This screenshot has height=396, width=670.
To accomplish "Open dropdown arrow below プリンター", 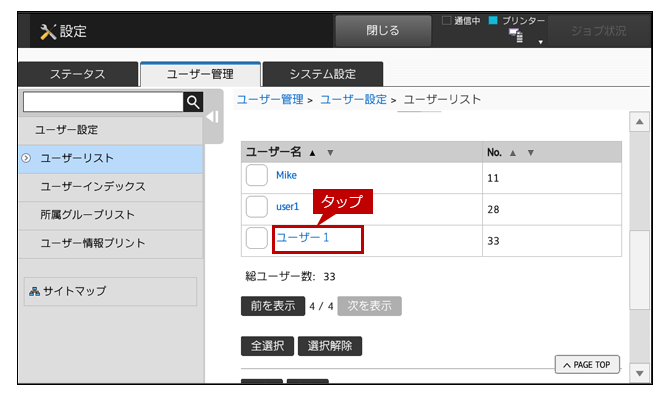I will (541, 42).
